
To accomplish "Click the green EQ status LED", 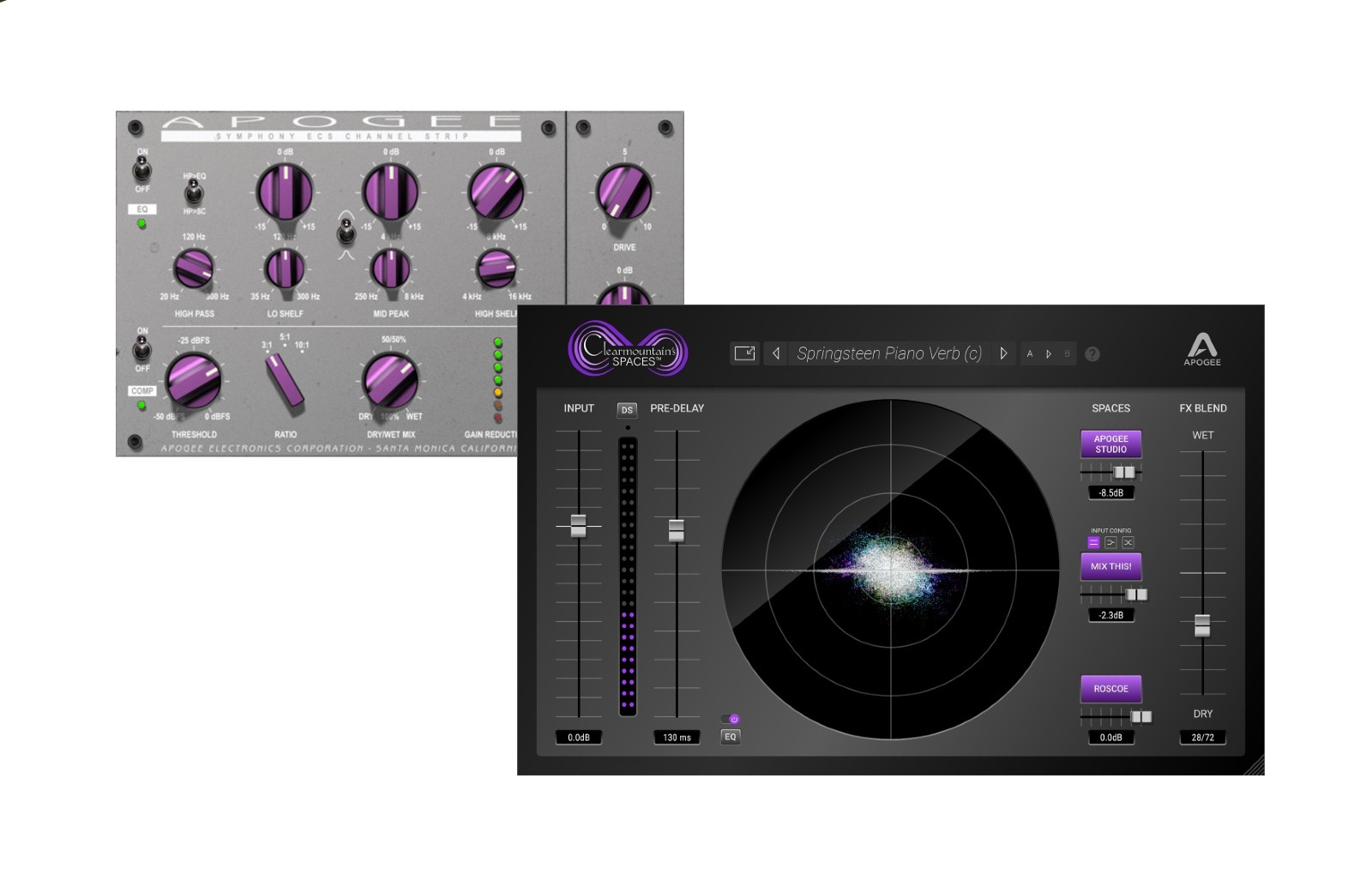I will (x=141, y=224).
